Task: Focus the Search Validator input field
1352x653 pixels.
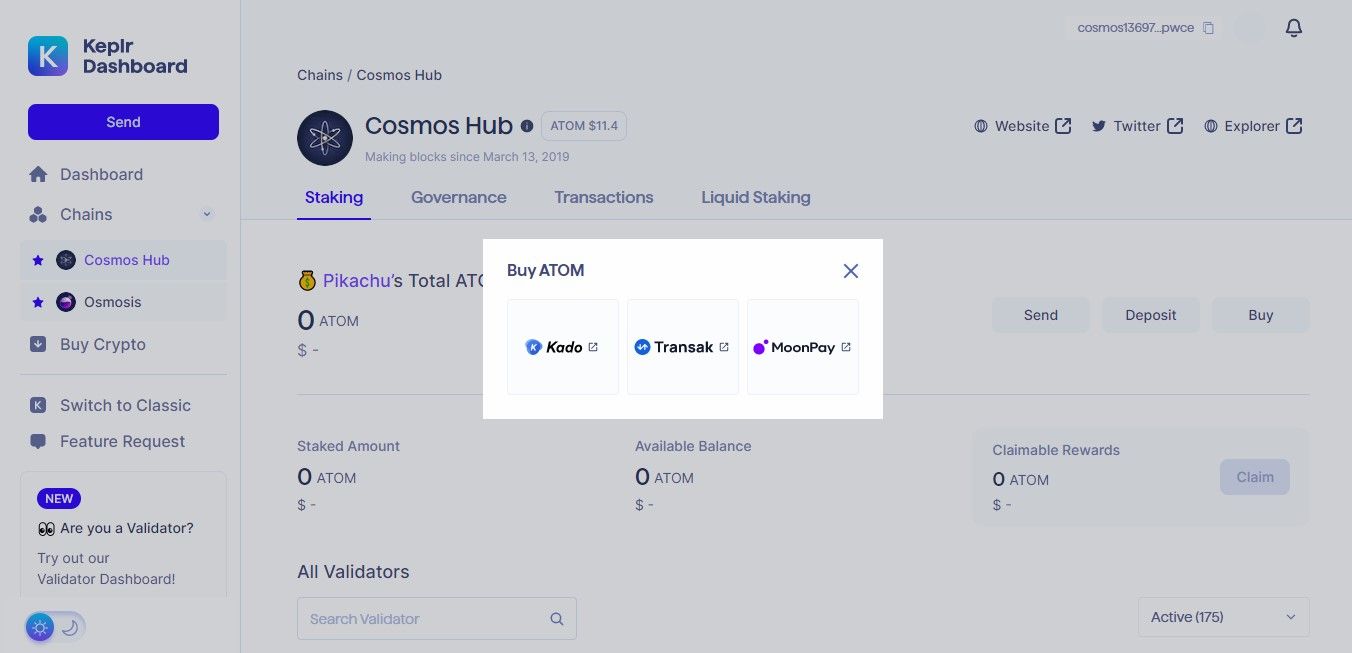Action: pos(437,619)
